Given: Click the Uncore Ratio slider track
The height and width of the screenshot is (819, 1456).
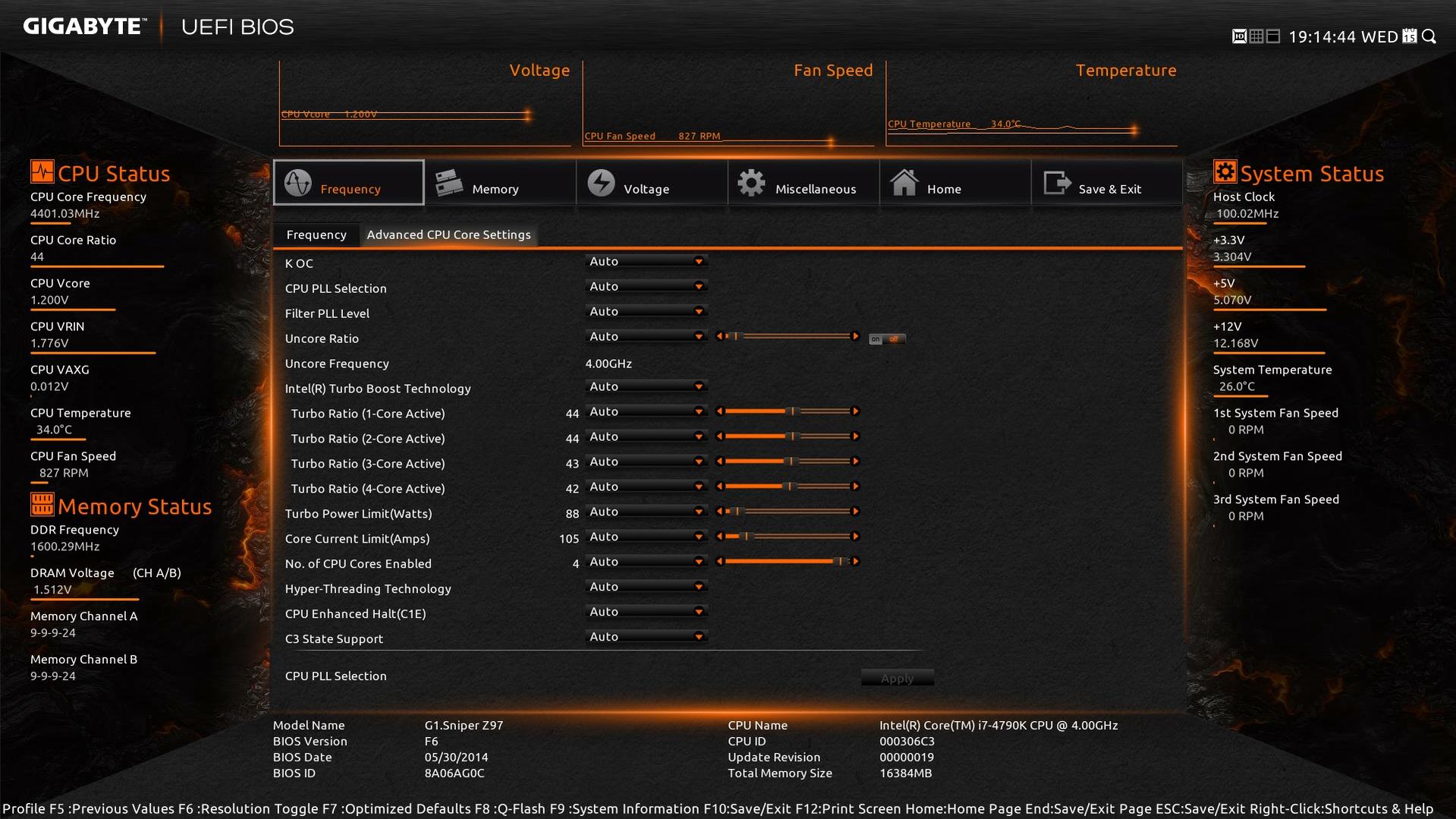Looking at the screenshot, I should pyautogui.click(x=788, y=336).
